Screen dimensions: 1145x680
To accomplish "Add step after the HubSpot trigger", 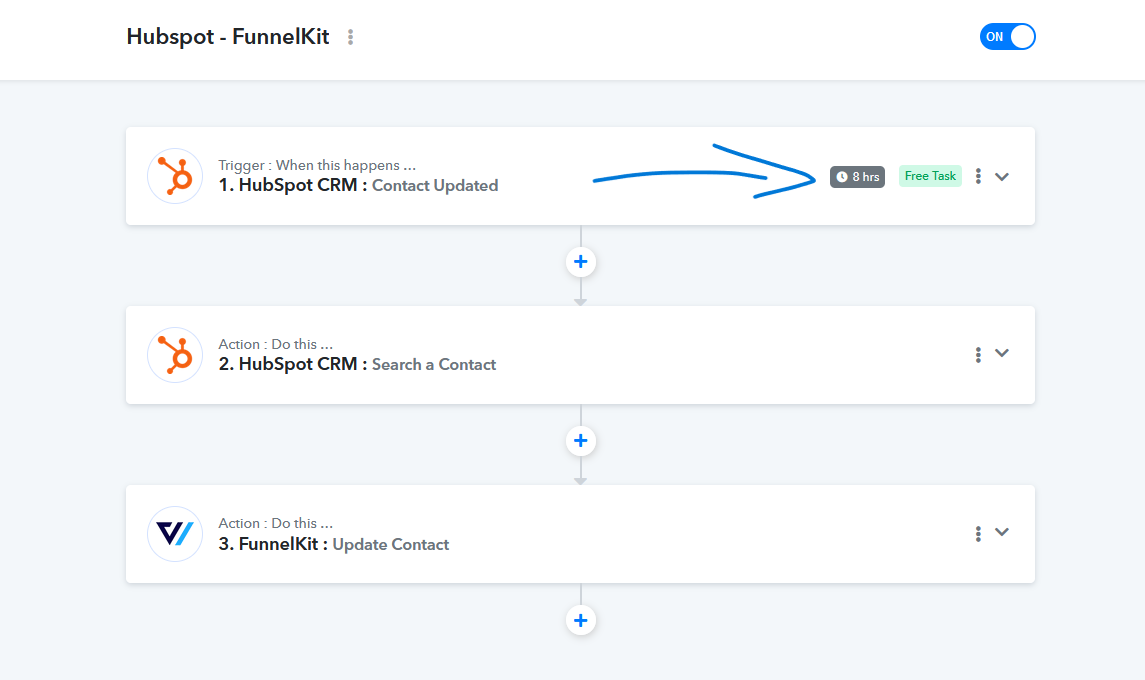I will coord(581,262).
